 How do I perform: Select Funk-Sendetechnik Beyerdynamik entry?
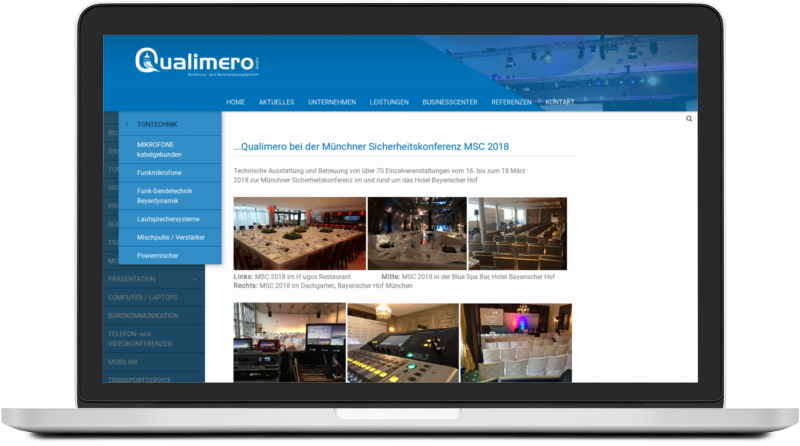click(x=170, y=196)
